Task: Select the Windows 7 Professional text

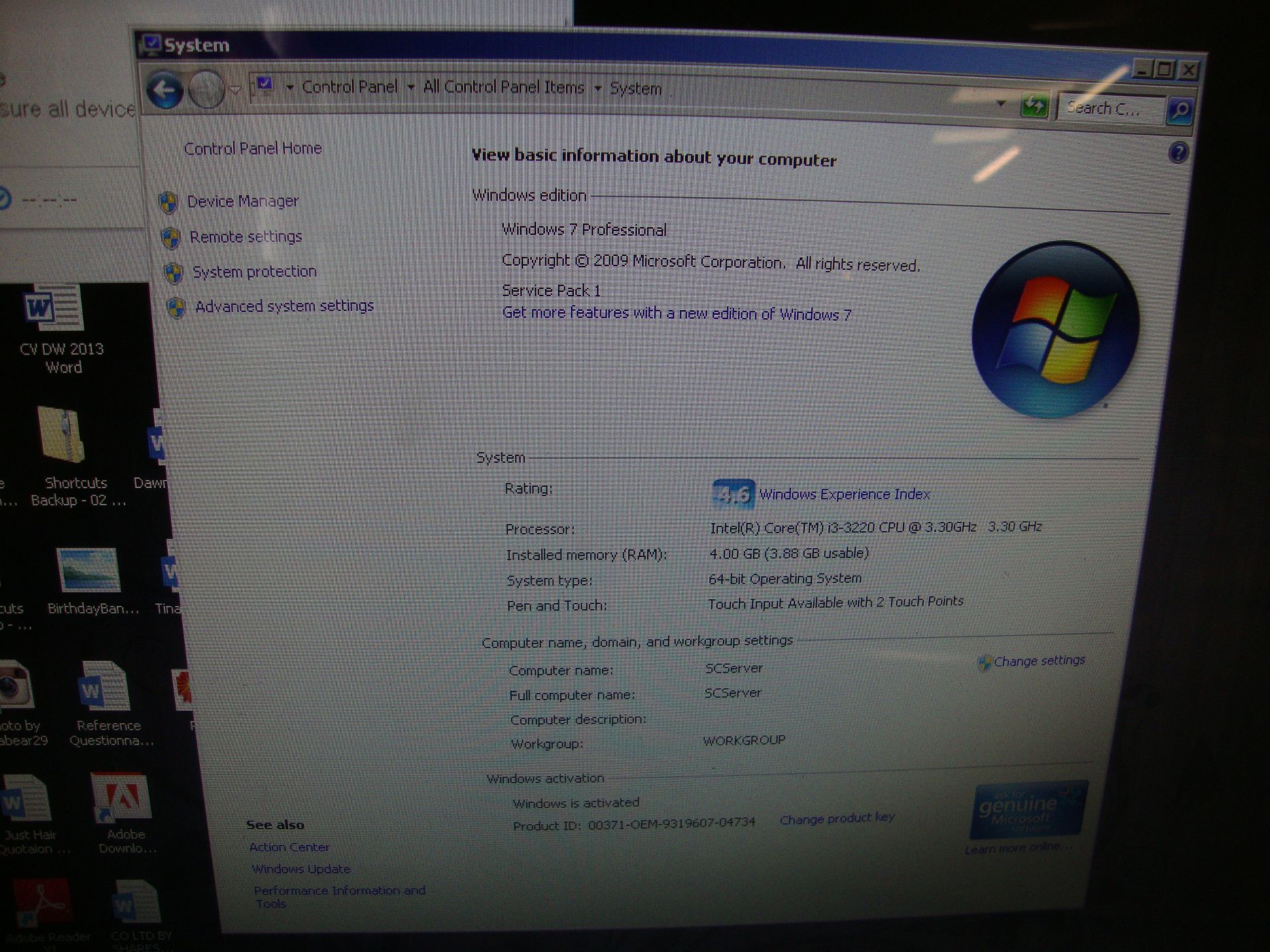Action: click(x=584, y=229)
